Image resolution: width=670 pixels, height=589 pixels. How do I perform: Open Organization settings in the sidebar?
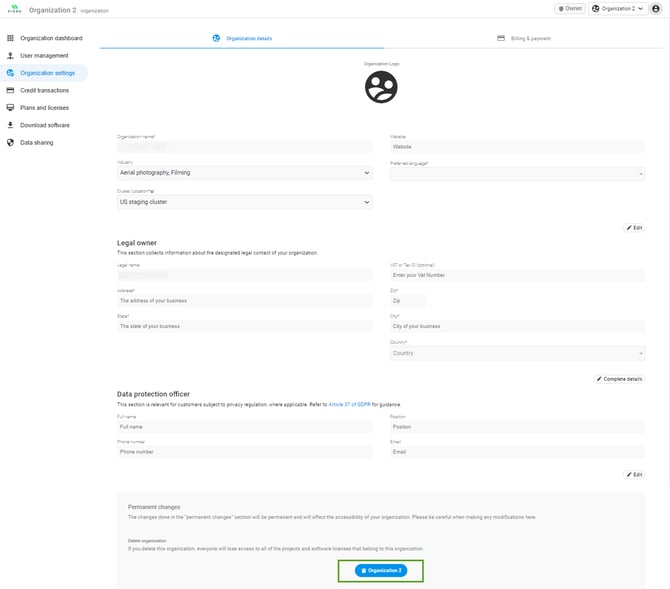click(46, 73)
